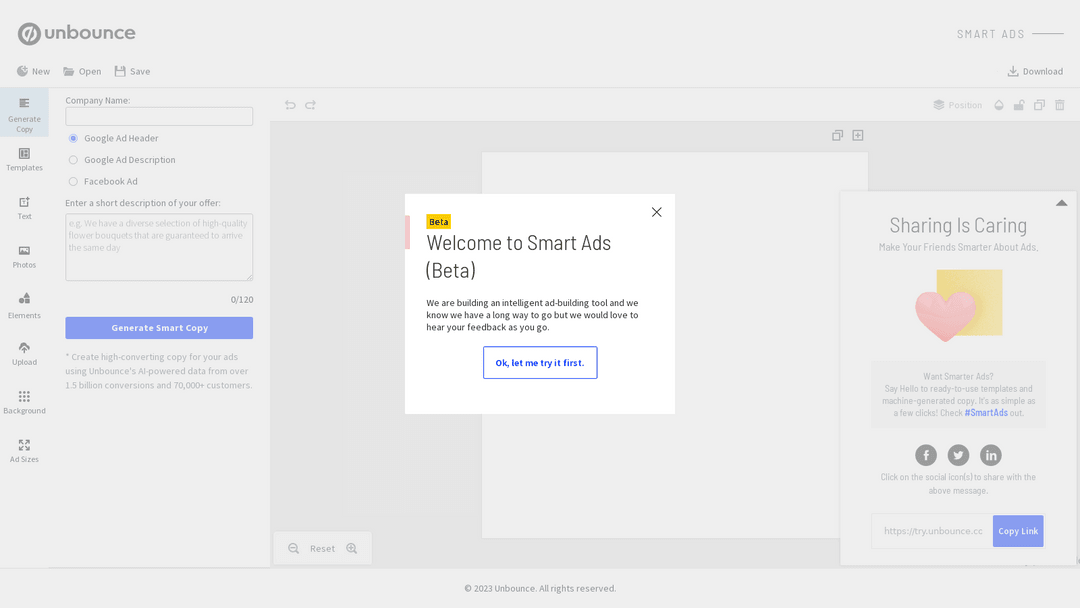The width and height of the screenshot is (1080, 608).
Task: Zoom out the canvas
Action: click(x=293, y=548)
